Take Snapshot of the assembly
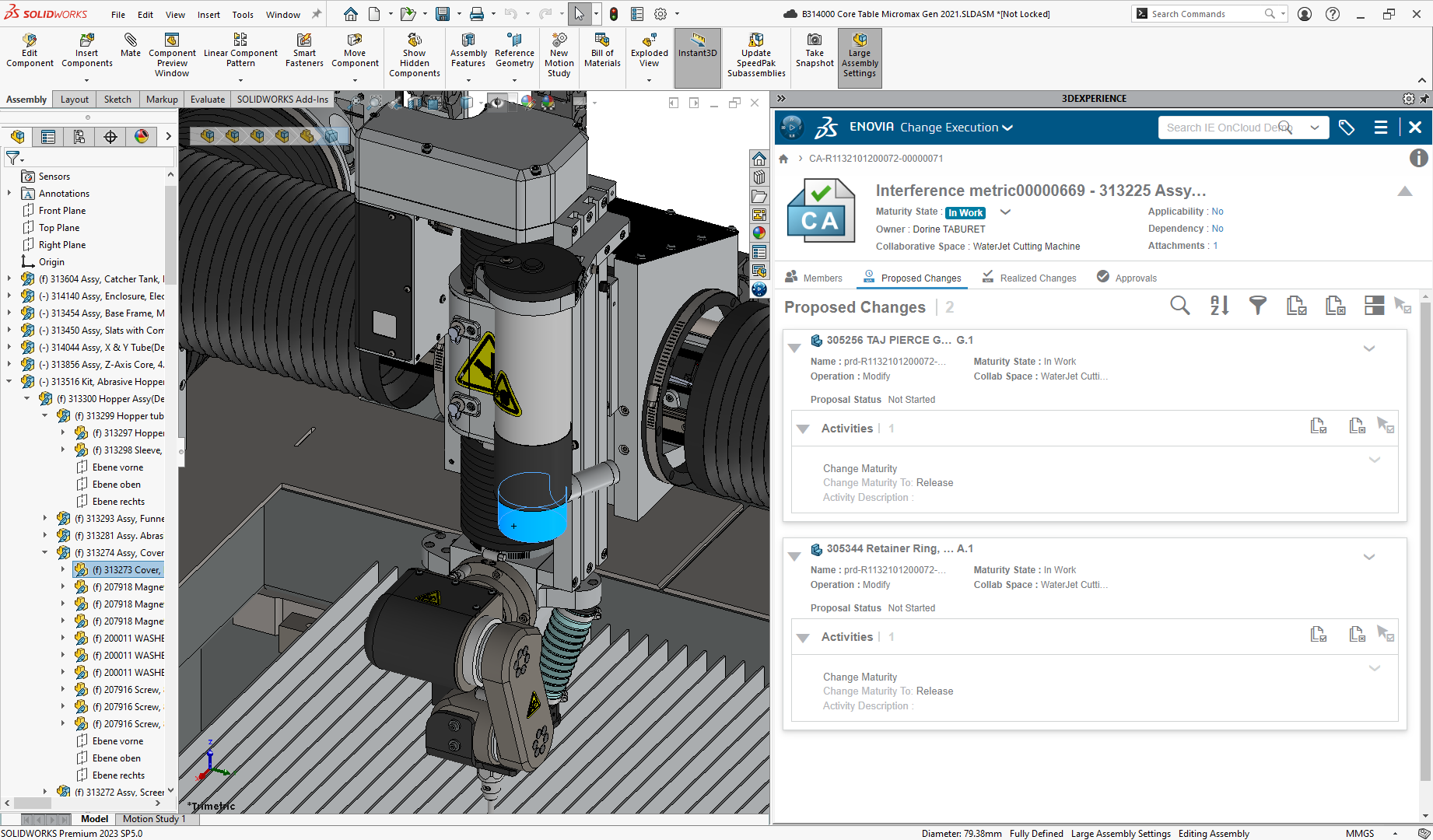This screenshot has width=1433, height=840. tap(815, 51)
